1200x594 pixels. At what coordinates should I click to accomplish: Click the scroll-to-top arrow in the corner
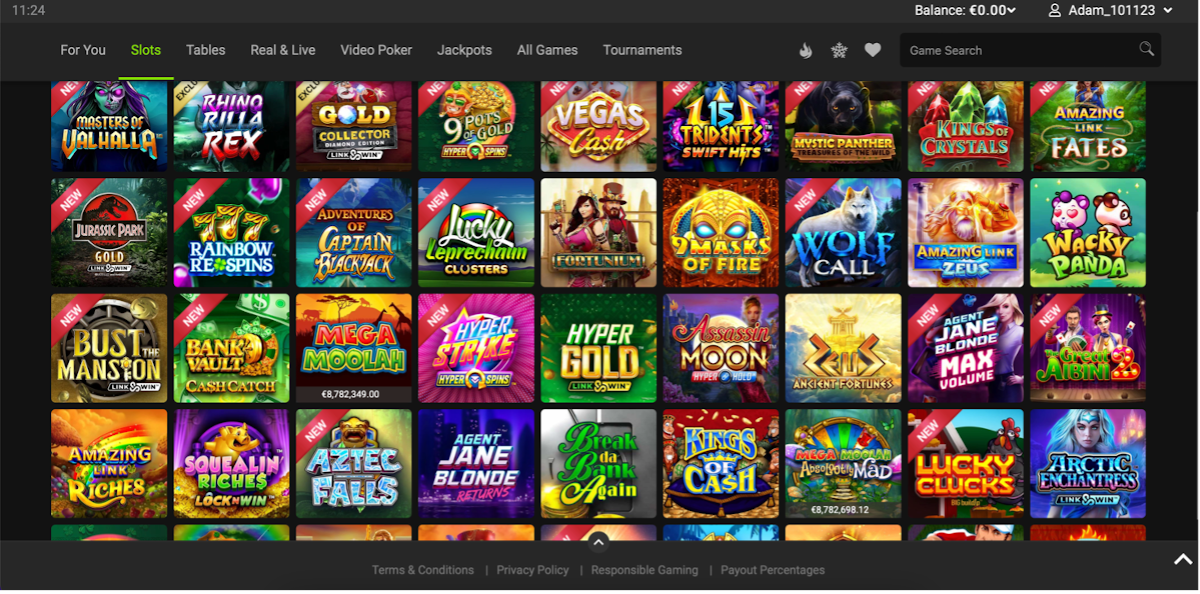click(1183, 560)
